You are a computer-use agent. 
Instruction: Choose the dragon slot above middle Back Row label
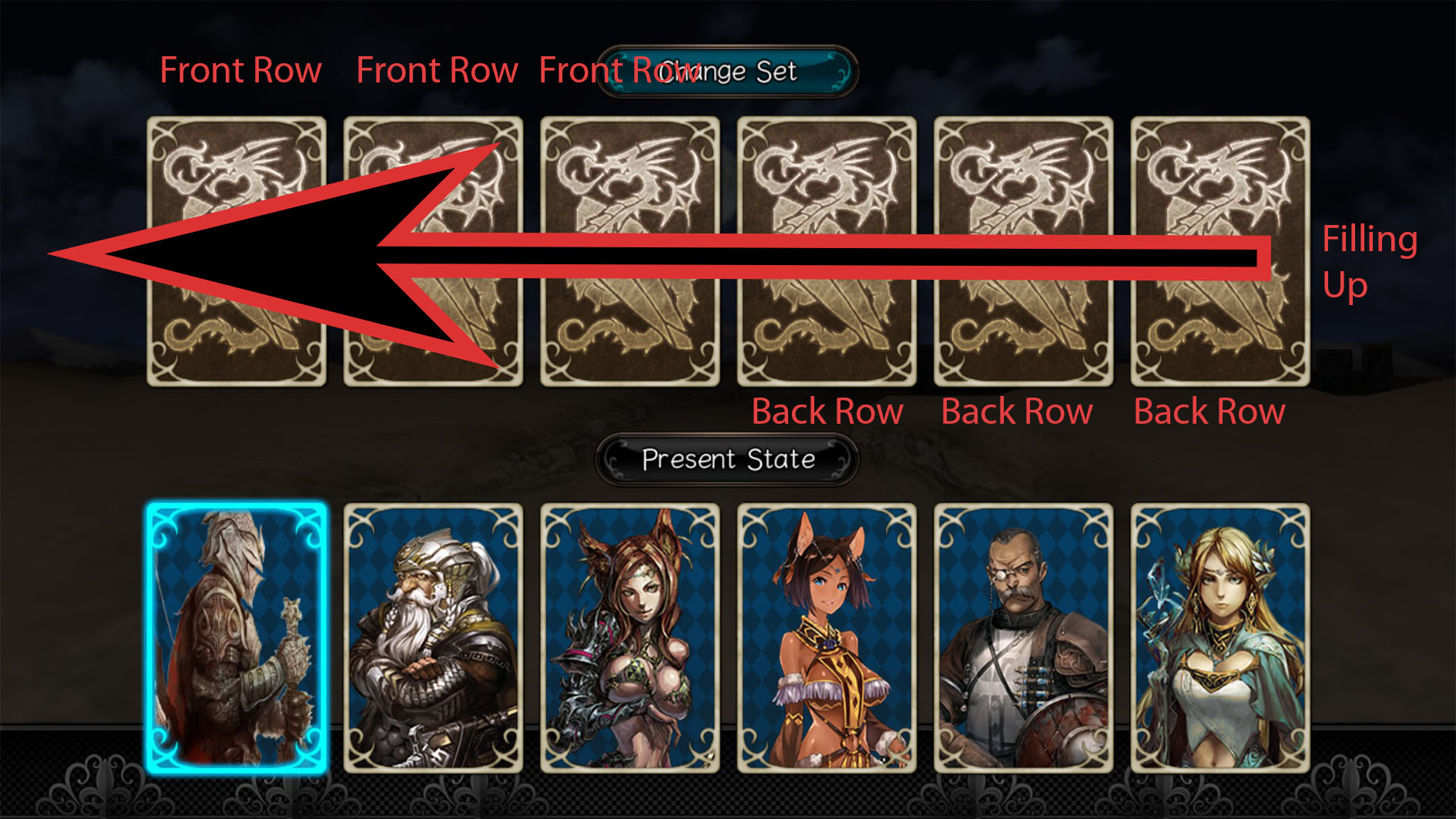1023,251
